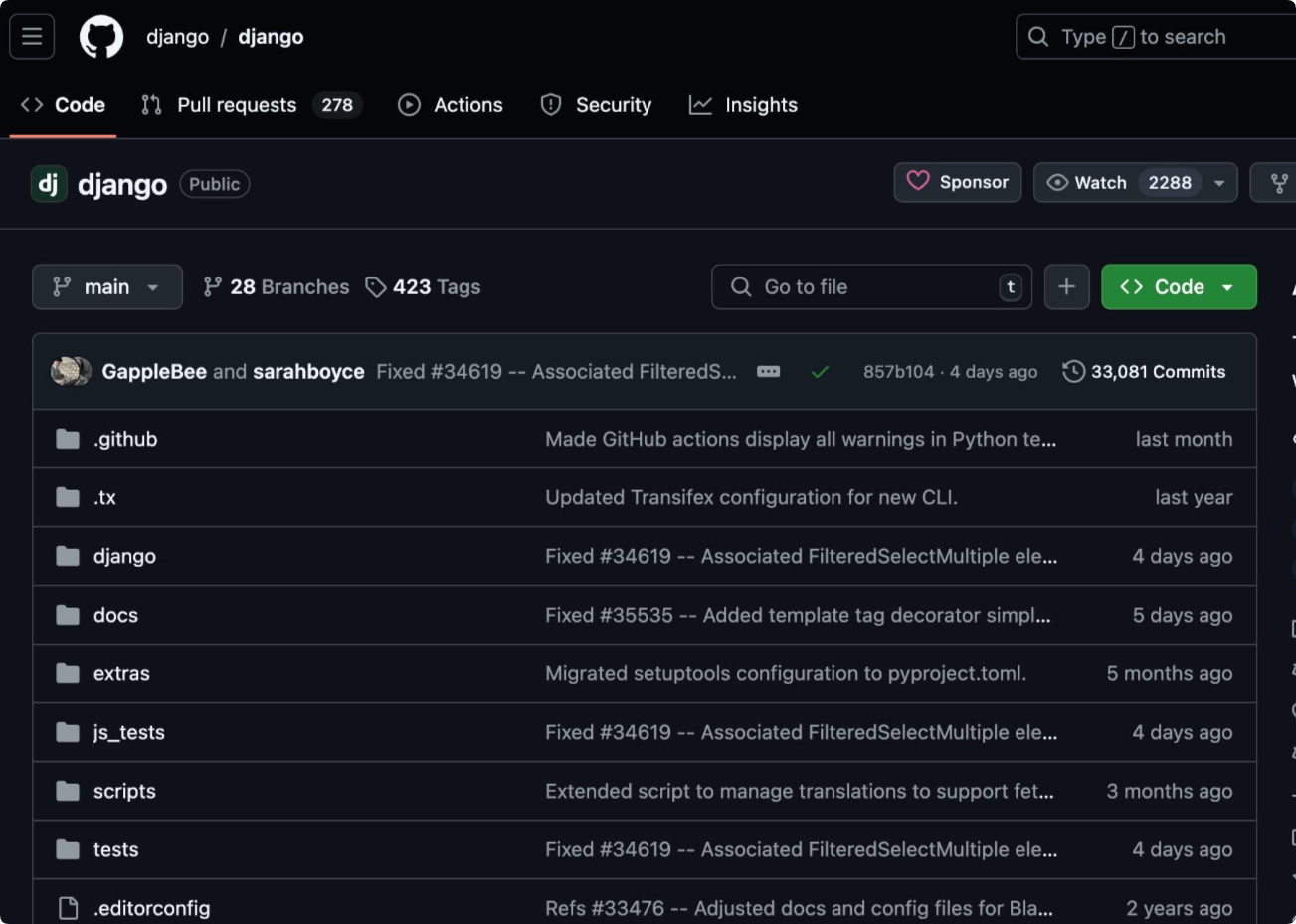Open the .editorconfig file name

[151, 908]
